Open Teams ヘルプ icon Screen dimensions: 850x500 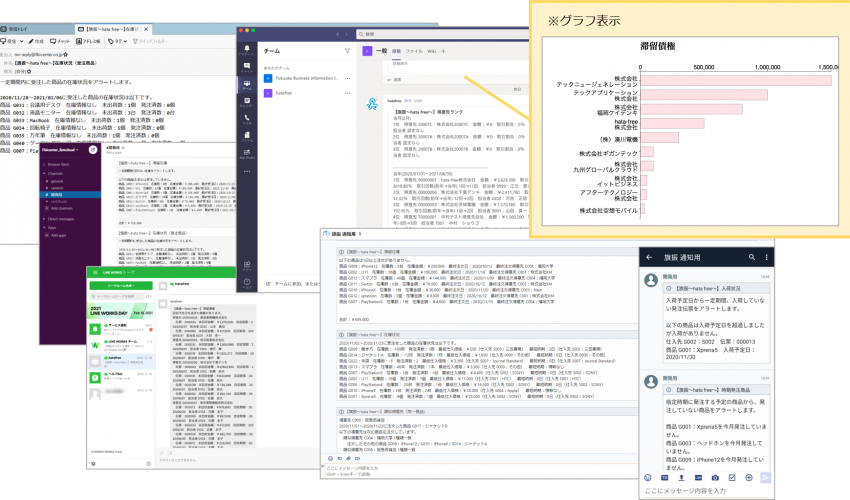click(247, 283)
